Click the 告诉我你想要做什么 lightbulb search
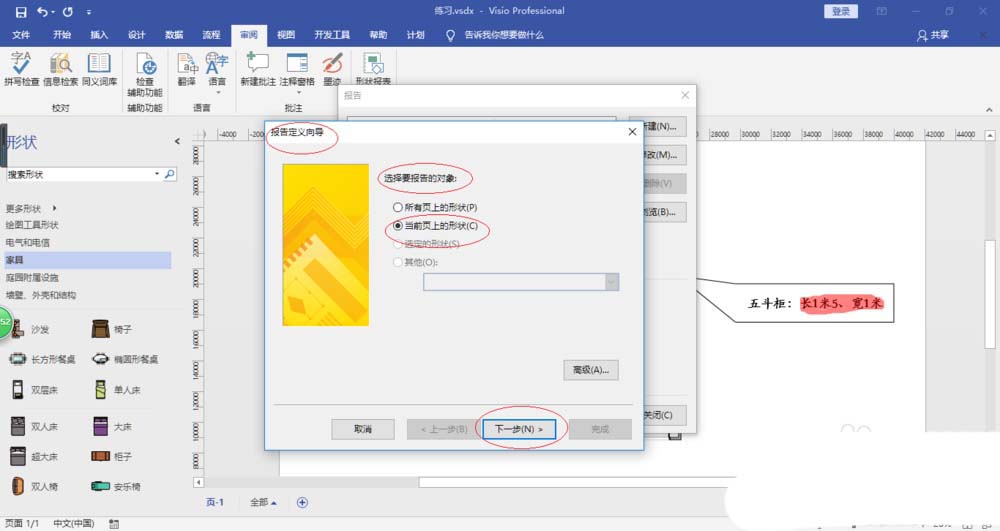 496,35
